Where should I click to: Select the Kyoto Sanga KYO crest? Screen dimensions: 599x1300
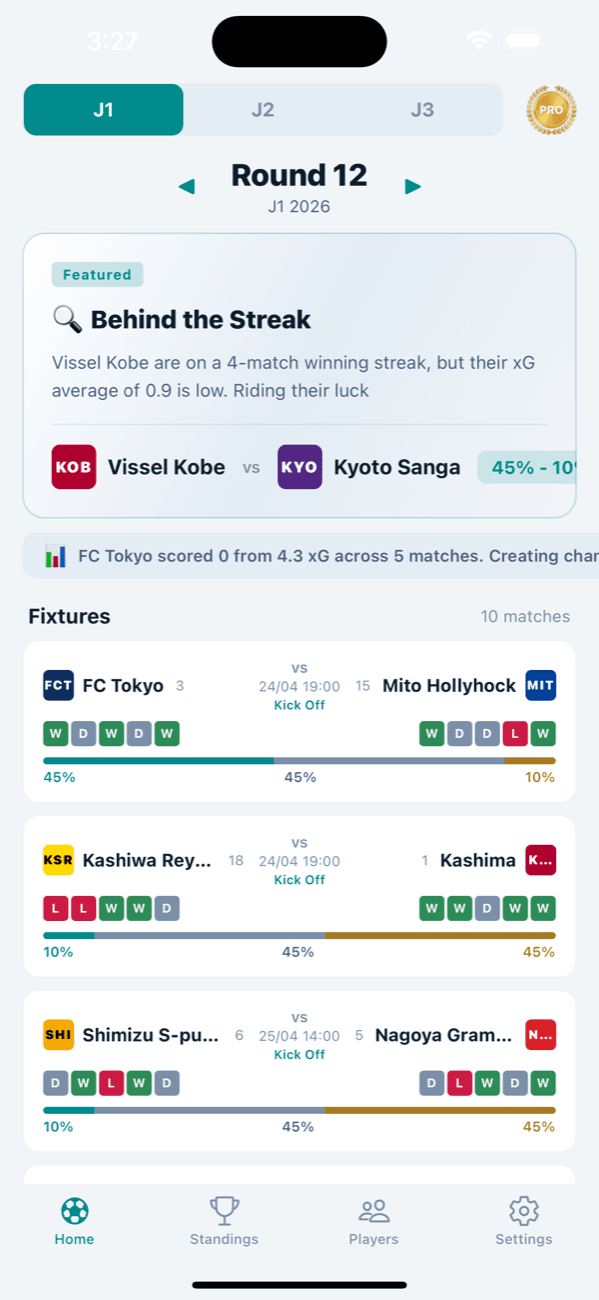(297, 466)
